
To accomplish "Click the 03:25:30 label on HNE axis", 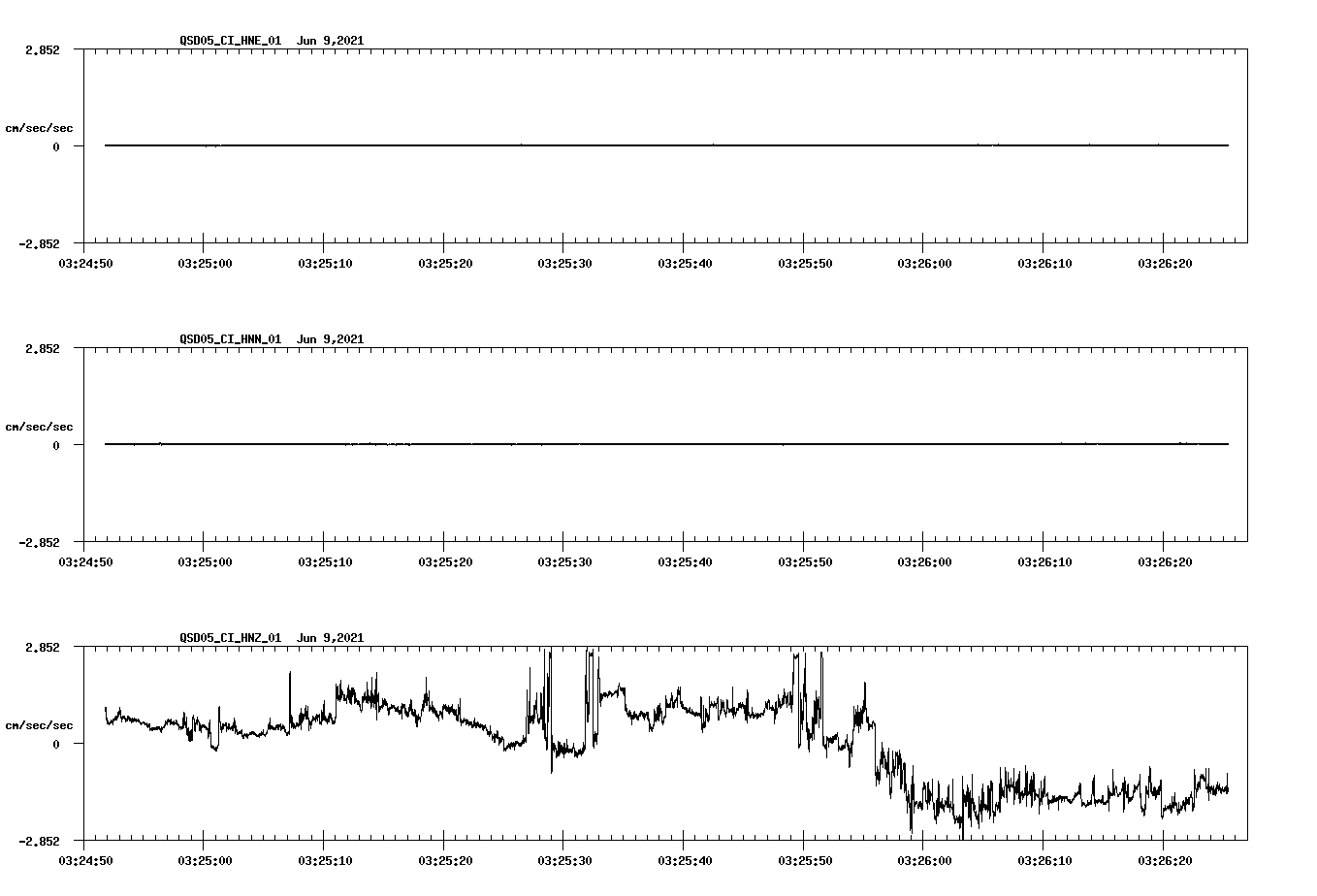I will (x=563, y=263).
